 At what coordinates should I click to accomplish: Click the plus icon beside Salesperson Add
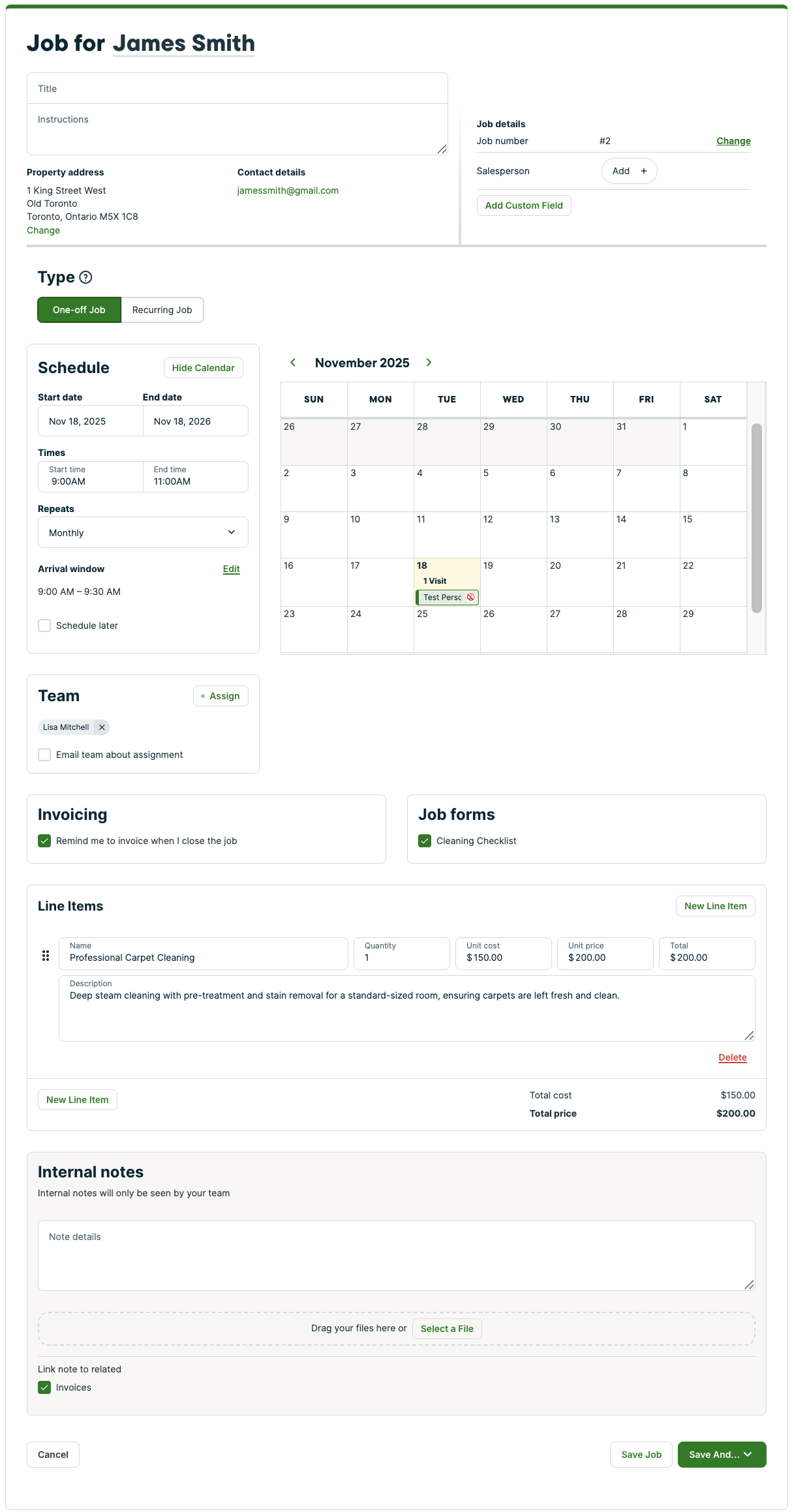point(644,171)
